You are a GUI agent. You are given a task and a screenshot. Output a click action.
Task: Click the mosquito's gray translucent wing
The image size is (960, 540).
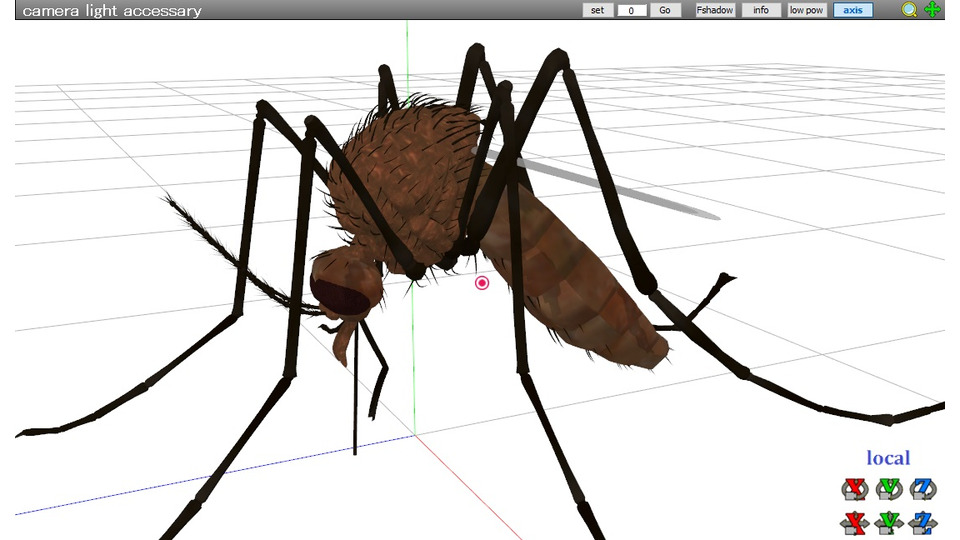click(x=620, y=187)
